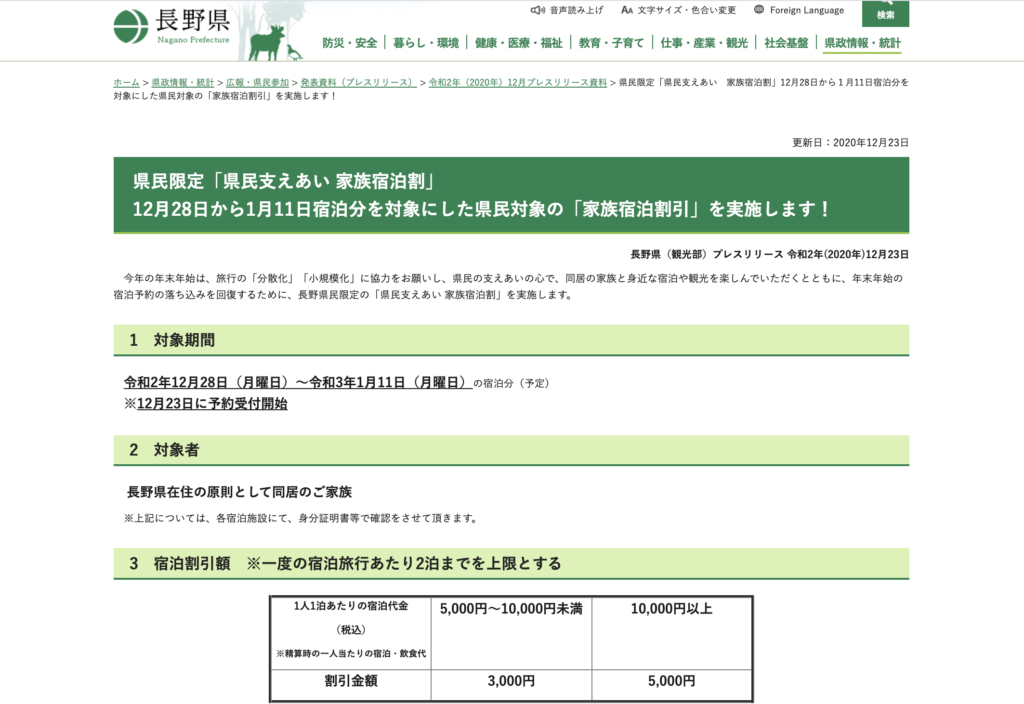The width and height of the screenshot is (1024, 704).
Task: Click the 3 宿泊割引額 section heading
Action: (511, 564)
